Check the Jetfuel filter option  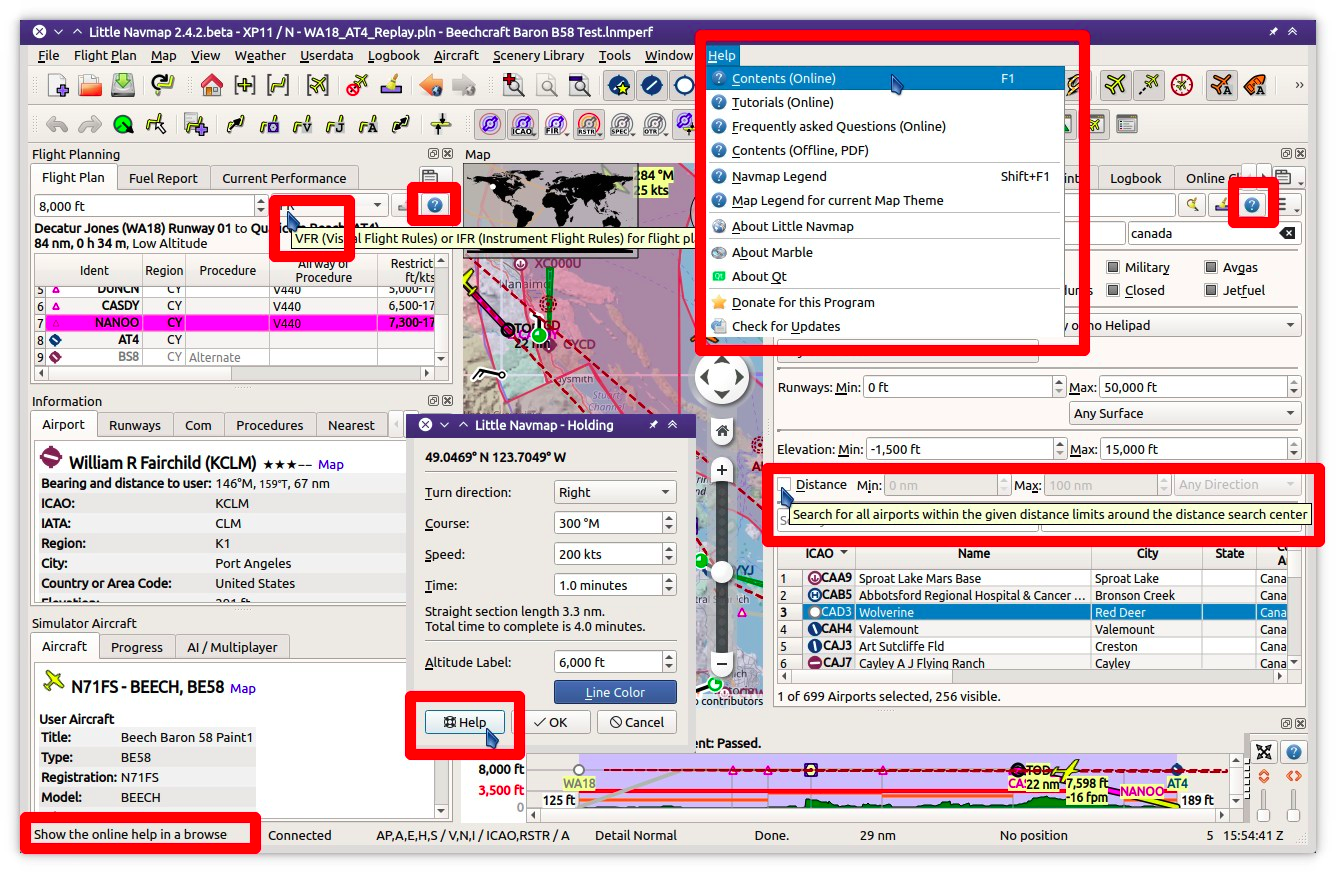point(1211,290)
